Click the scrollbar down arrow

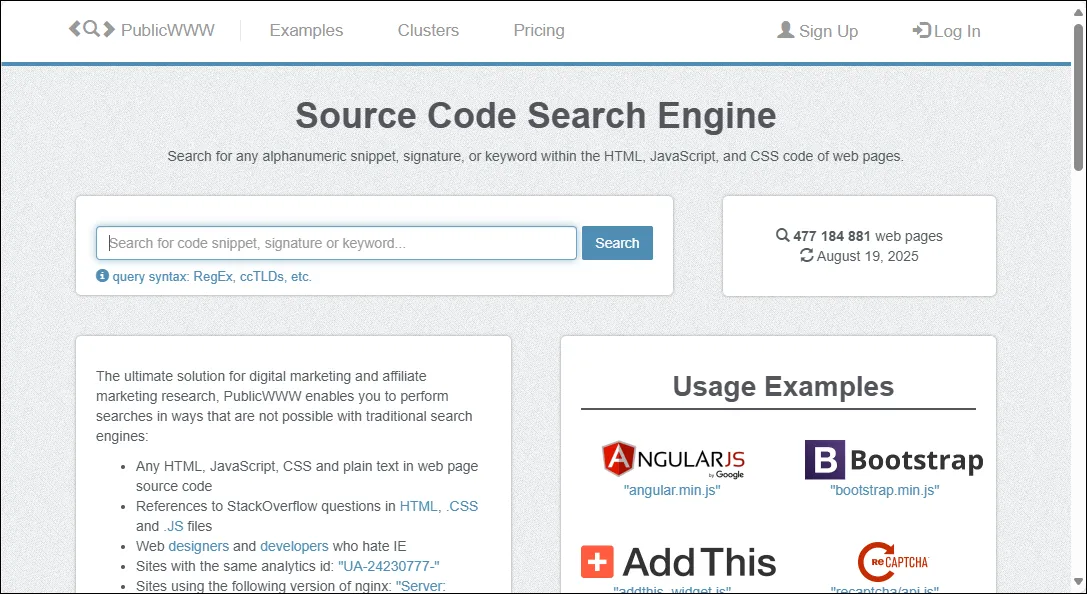click(x=1079, y=581)
